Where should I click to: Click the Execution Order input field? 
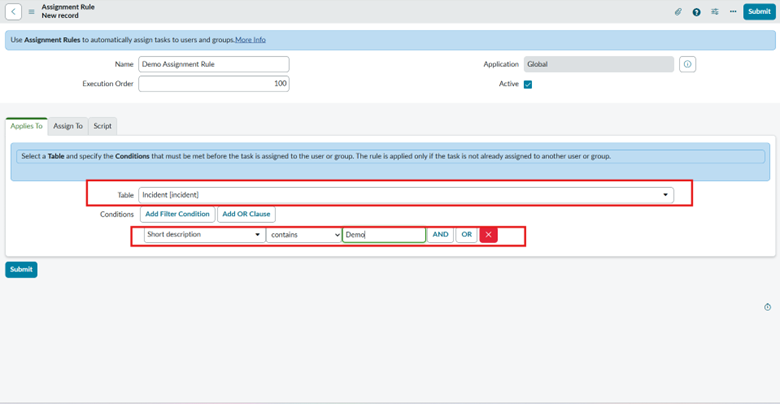(x=213, y=84)
